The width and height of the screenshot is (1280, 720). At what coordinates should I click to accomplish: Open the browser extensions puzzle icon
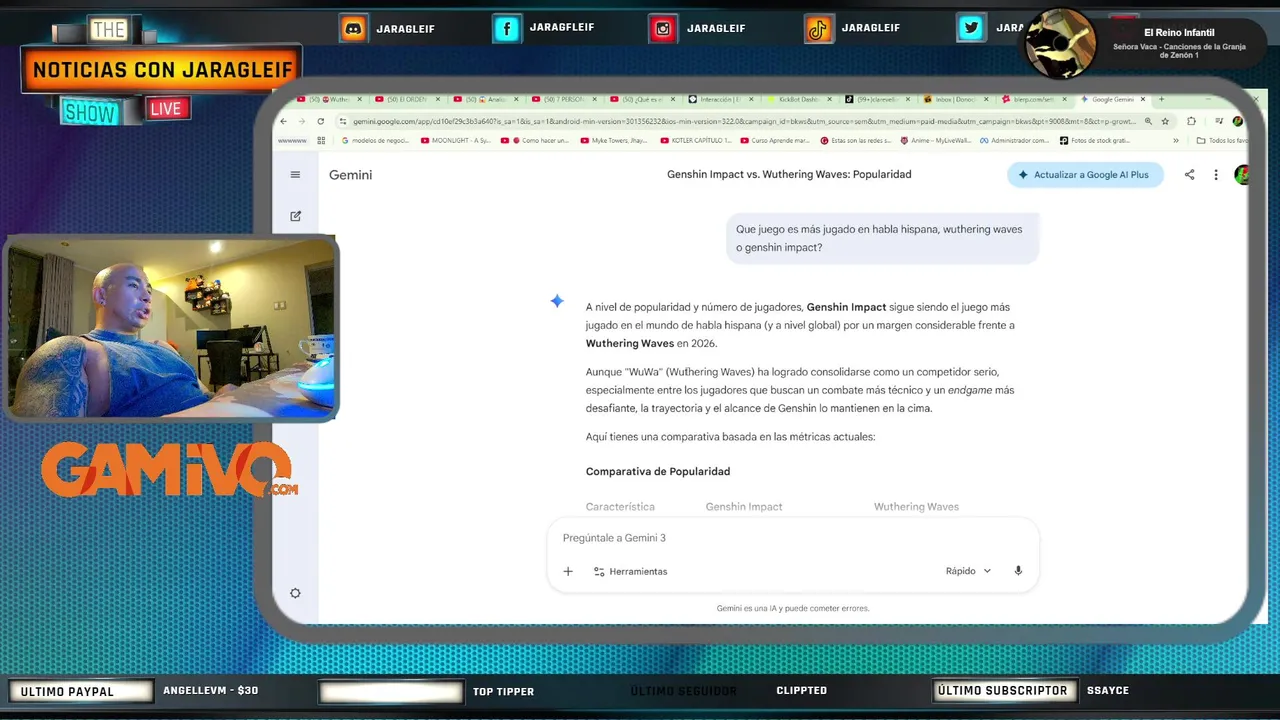(1191, 121)
